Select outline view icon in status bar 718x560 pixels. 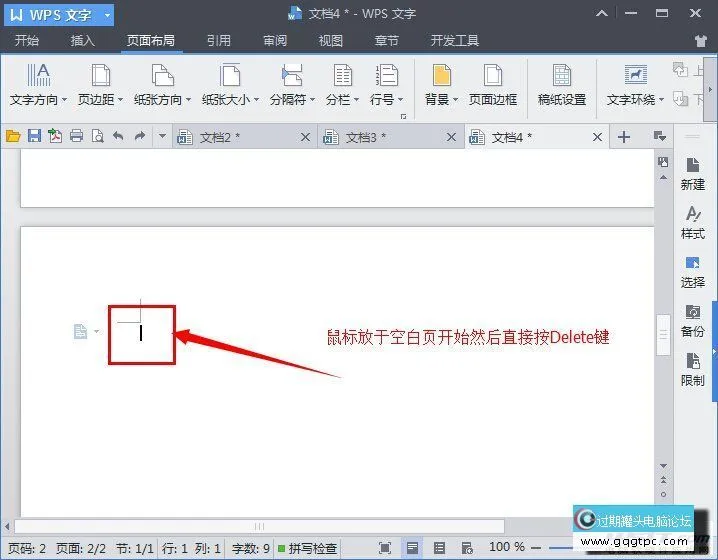click(x=439, y=548)
